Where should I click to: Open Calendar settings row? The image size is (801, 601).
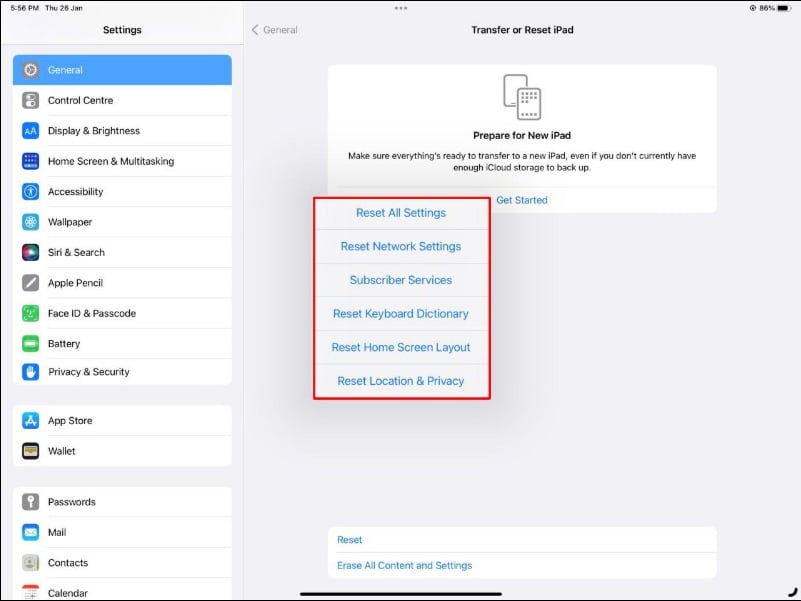(x=122, y=589)
